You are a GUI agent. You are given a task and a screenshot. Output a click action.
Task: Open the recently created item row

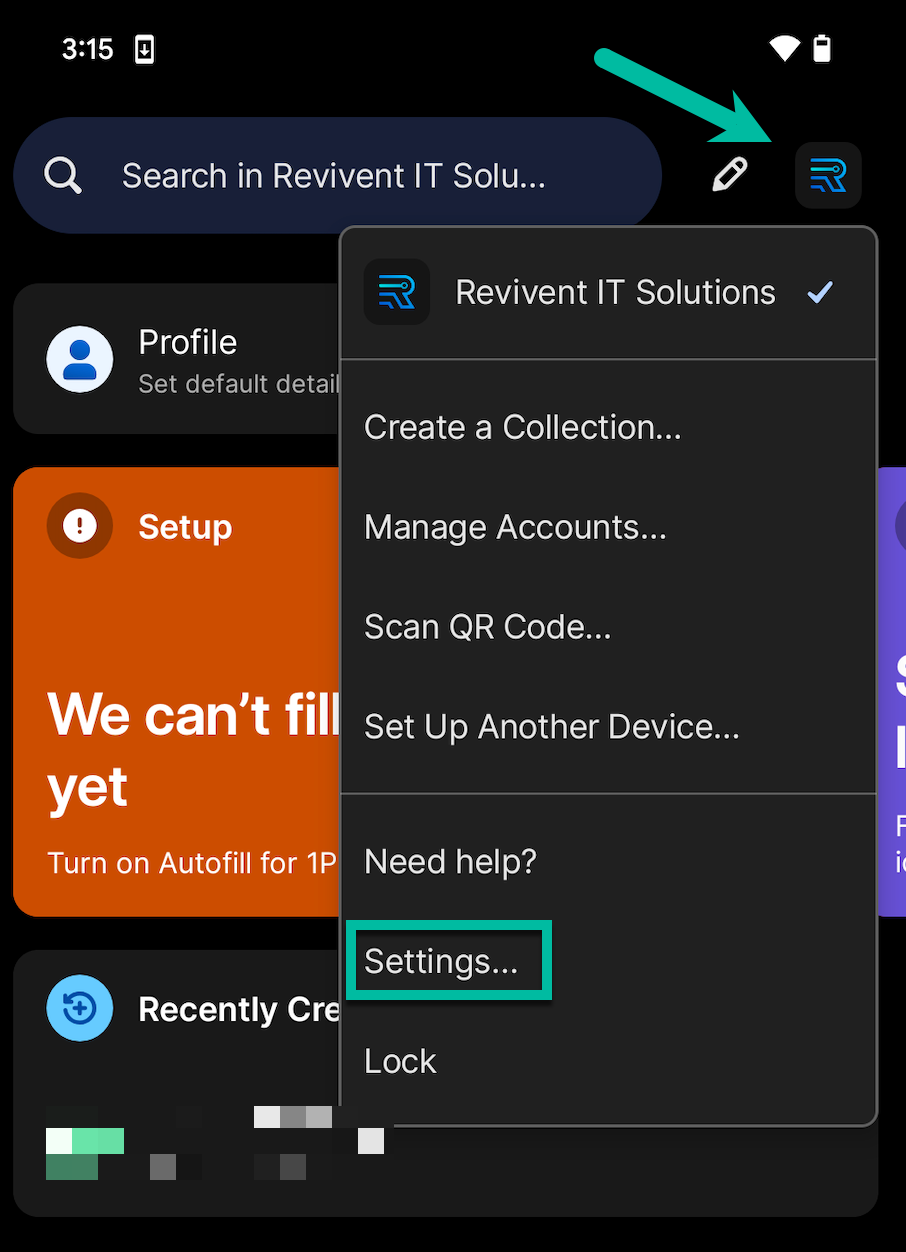click(215, 1142)
